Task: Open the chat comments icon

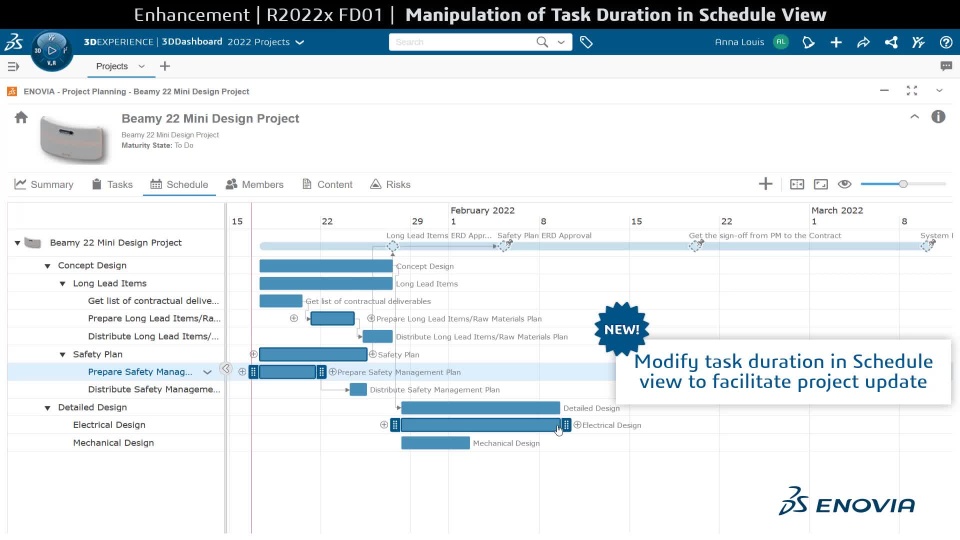Action: pyautogui.click(x=946, y=66)
